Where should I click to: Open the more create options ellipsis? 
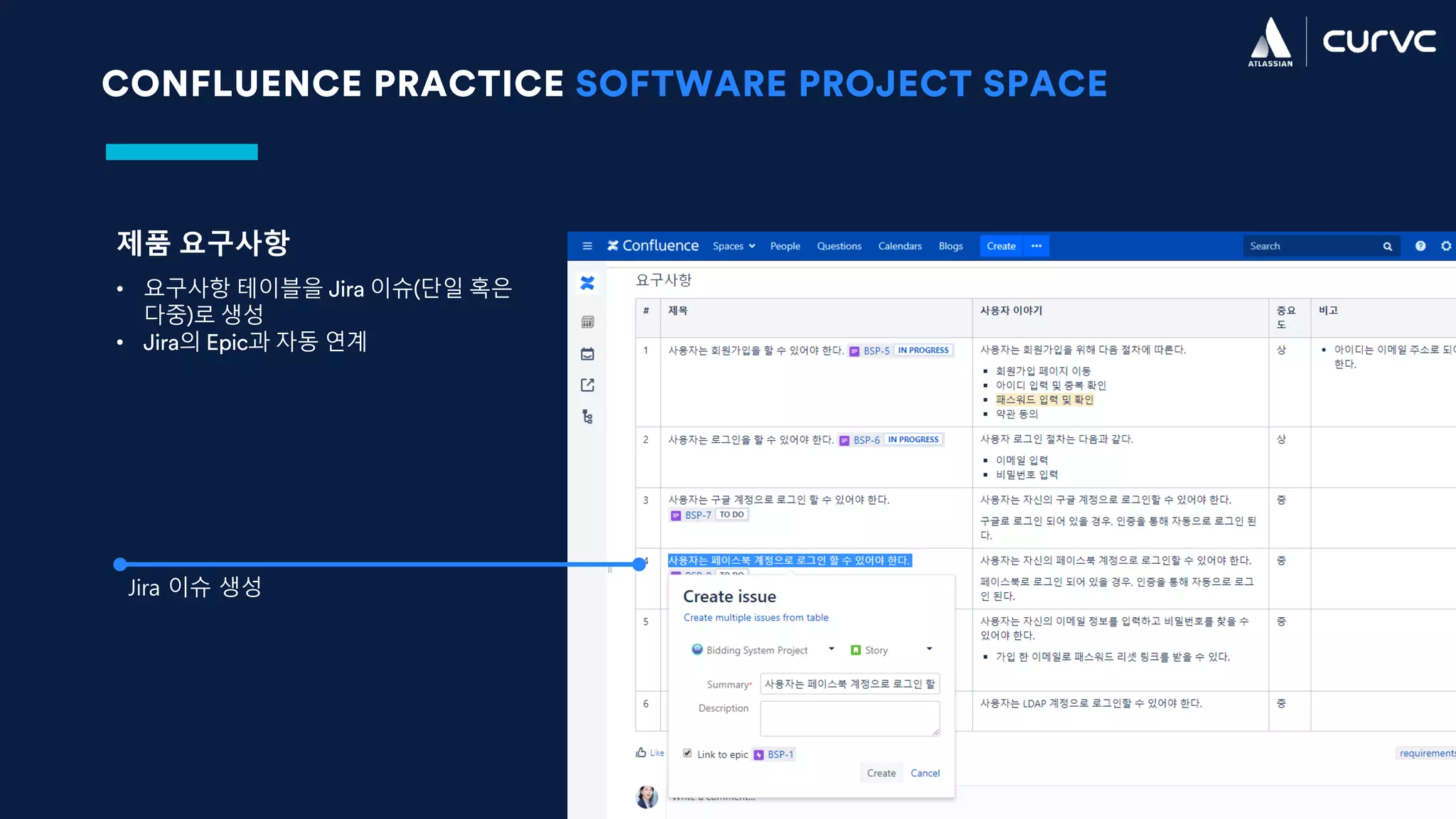point(1037,246)
